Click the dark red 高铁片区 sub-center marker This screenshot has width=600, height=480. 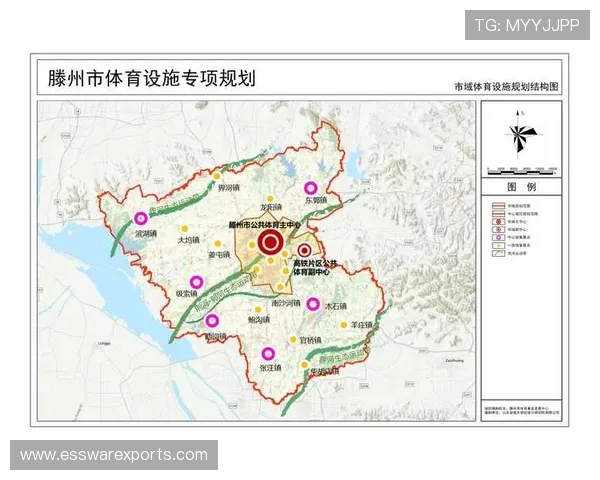pyautogui.click(x=304, y=250)
